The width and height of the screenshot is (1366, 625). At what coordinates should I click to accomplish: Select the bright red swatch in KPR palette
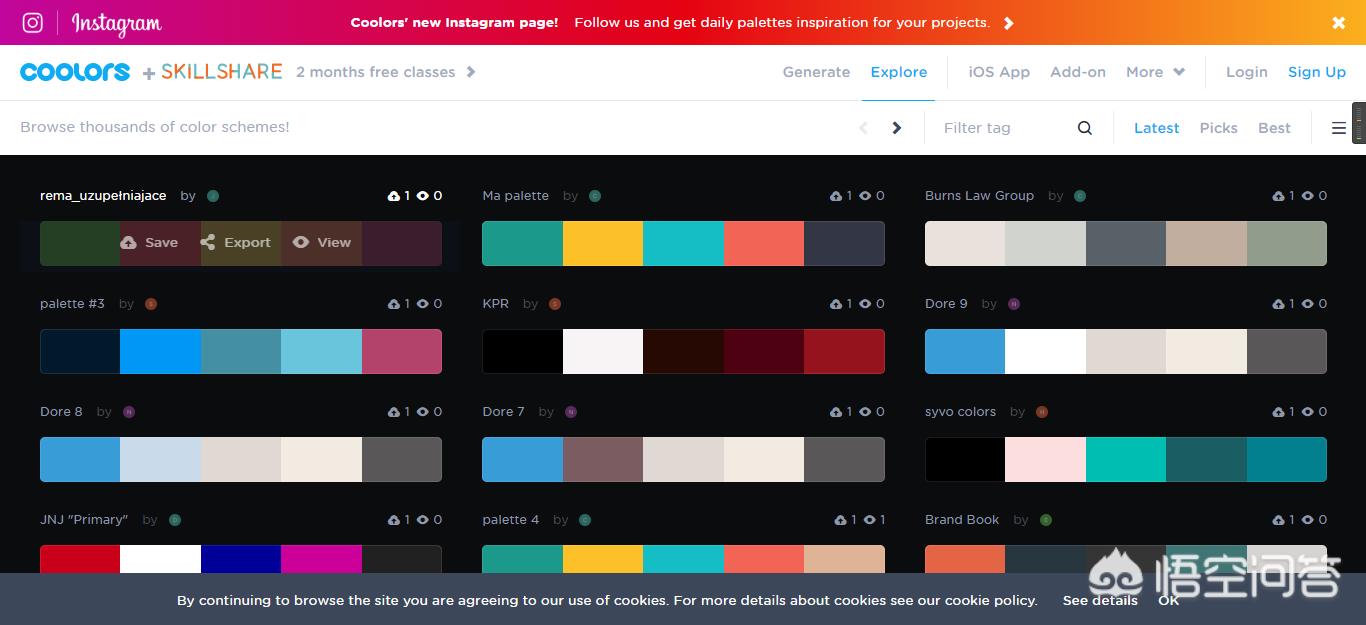tap(844, 352)
